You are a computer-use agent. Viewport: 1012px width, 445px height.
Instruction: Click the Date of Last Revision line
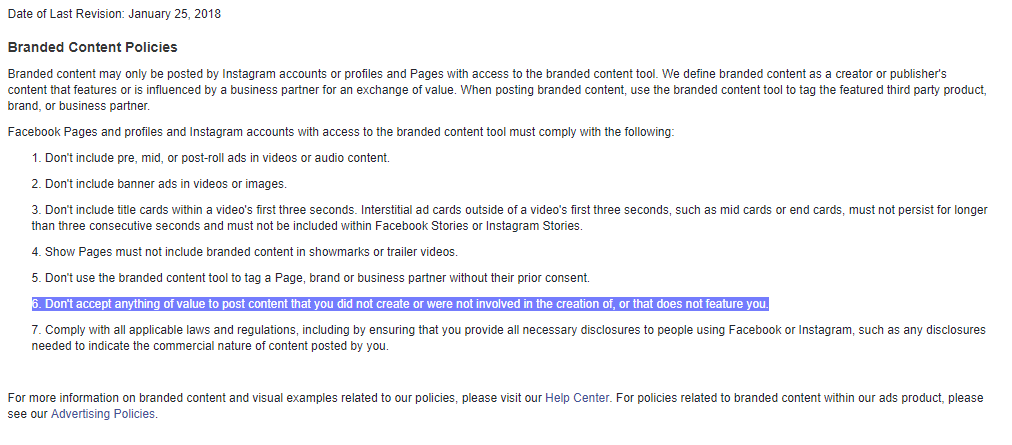click(114, 14)
